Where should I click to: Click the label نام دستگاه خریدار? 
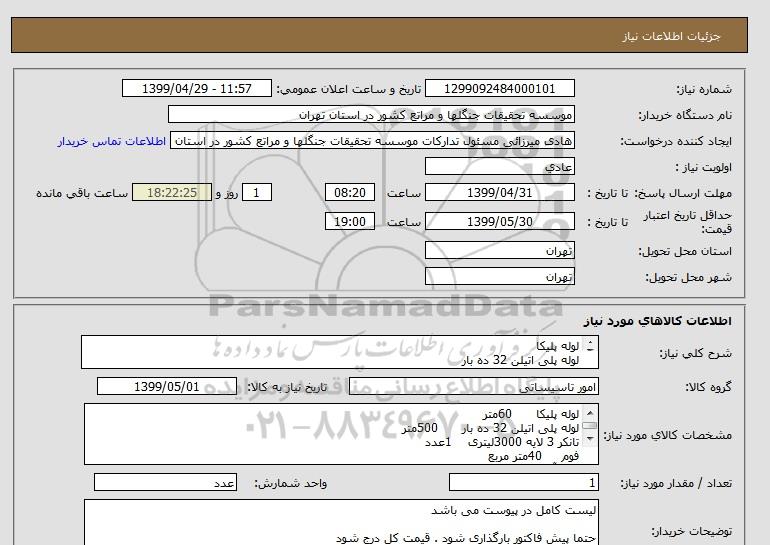coord(686,115)
